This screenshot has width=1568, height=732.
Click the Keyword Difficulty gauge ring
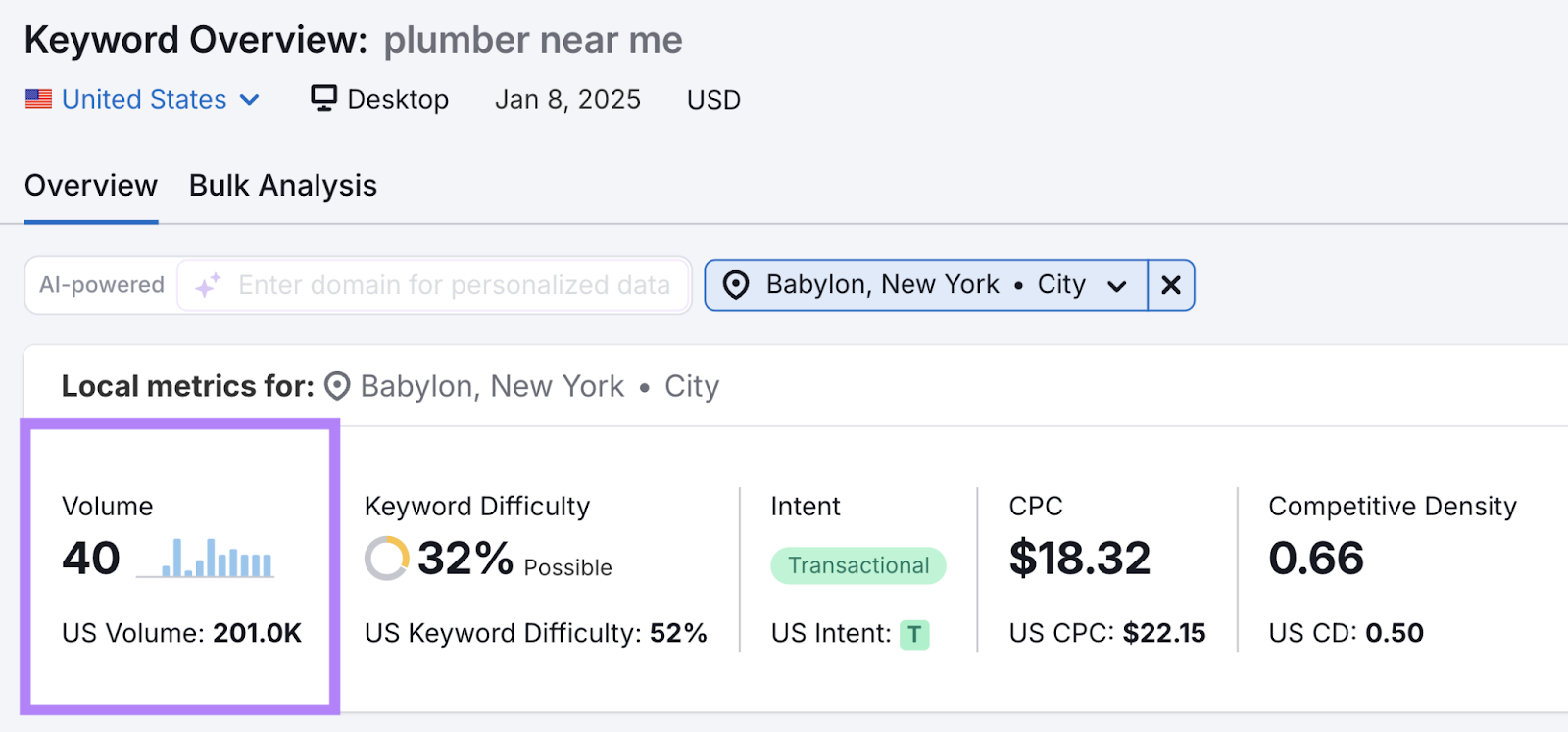[x=387, y=559]
